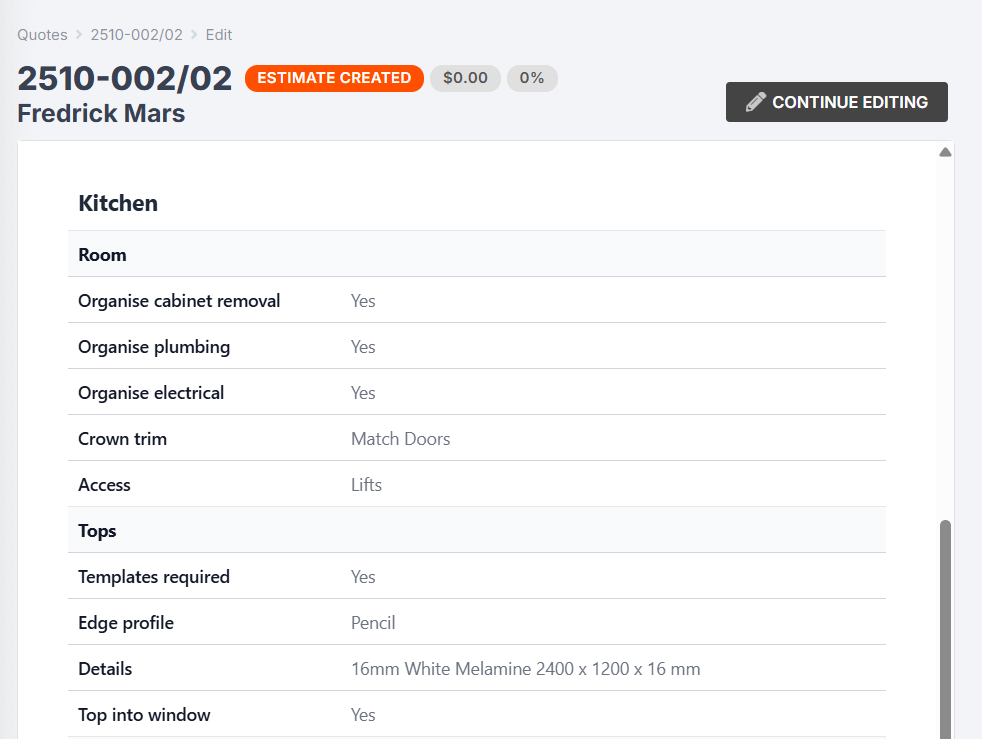The height and width of the screenshot is (739, 982).
Task: Select the Tops group header row
Action: (477, 530)
